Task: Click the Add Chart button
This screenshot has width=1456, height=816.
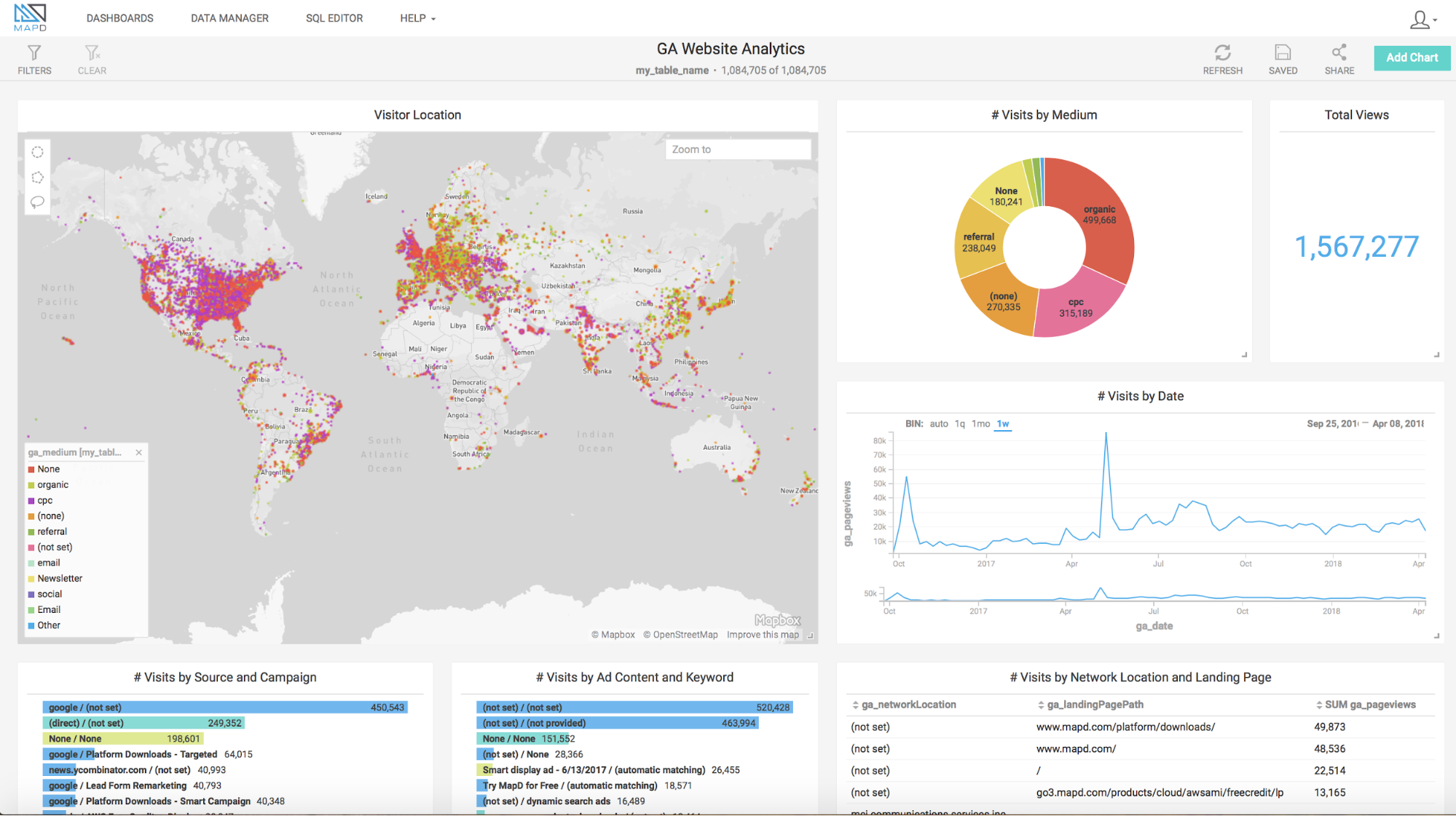Action: pos(1412,58)
